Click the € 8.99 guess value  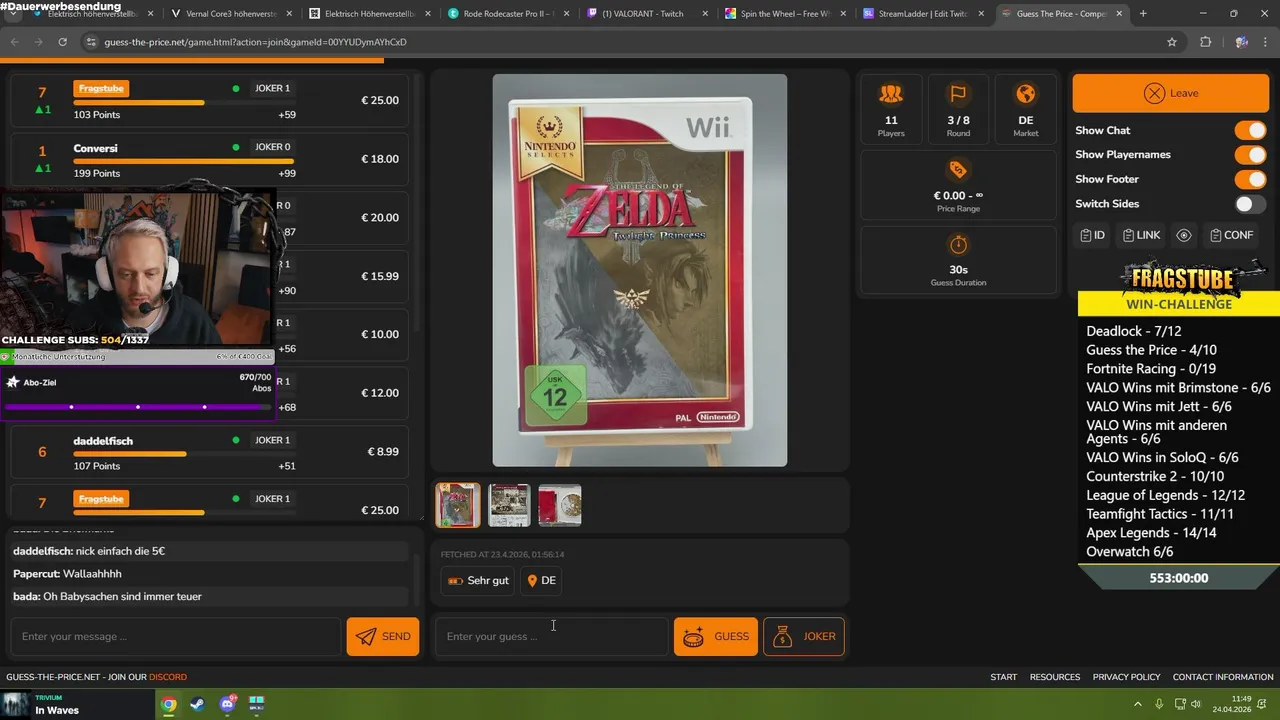tap(383, 452)
